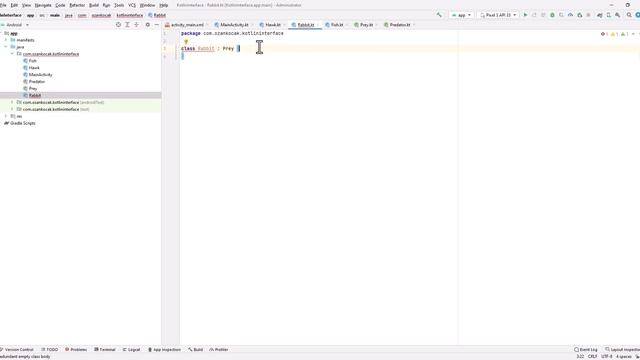
Task: Open the Tools menu
Action: (x=119, y=5)
